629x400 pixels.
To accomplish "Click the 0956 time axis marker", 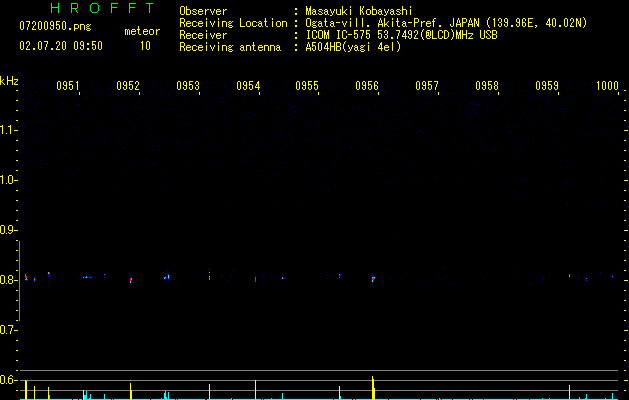I will pyautogui.click(x=367, y=86).
